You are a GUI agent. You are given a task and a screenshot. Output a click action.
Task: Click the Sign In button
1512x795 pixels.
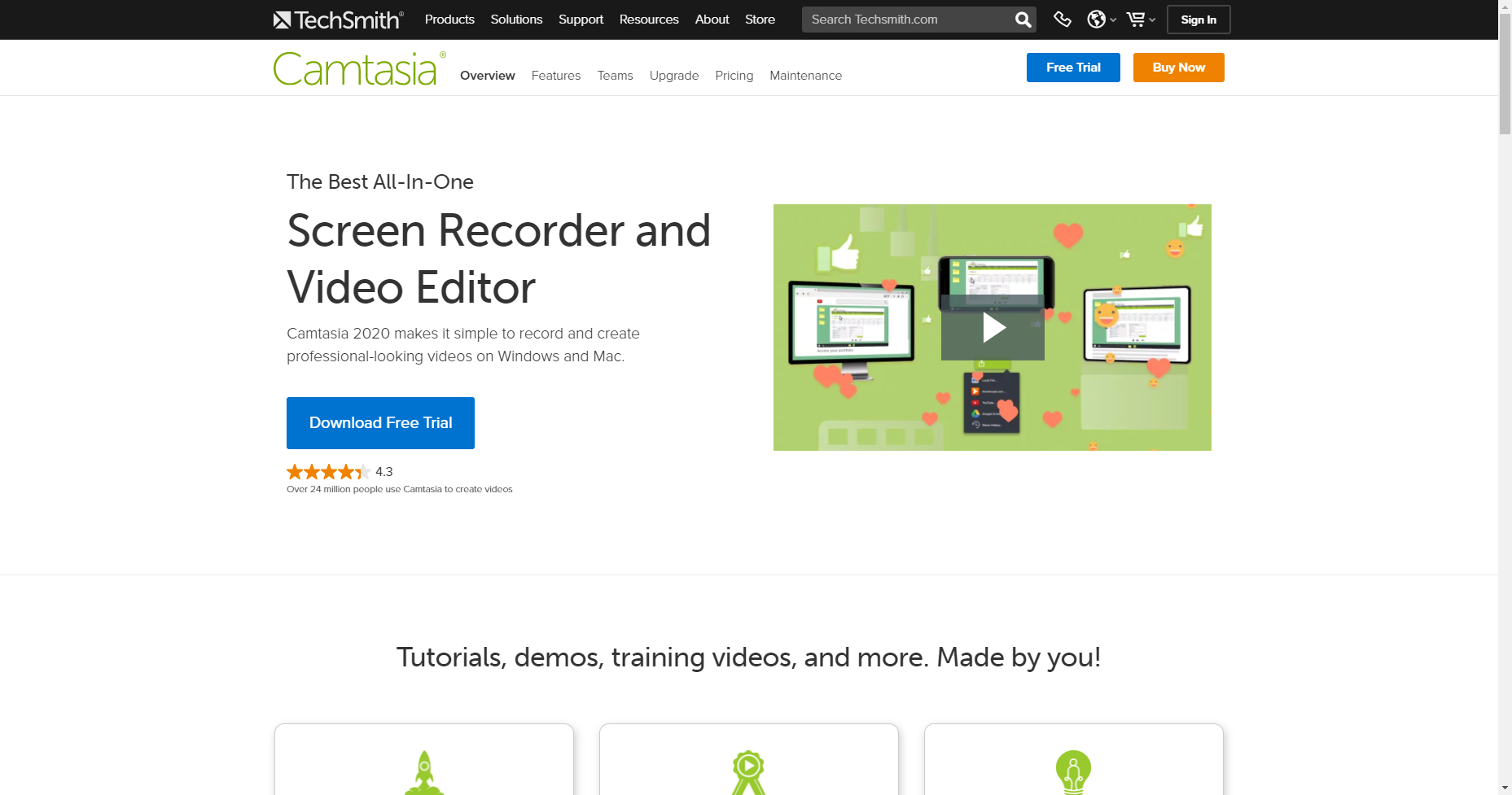pyautogui.click(x=1199, y=20)
